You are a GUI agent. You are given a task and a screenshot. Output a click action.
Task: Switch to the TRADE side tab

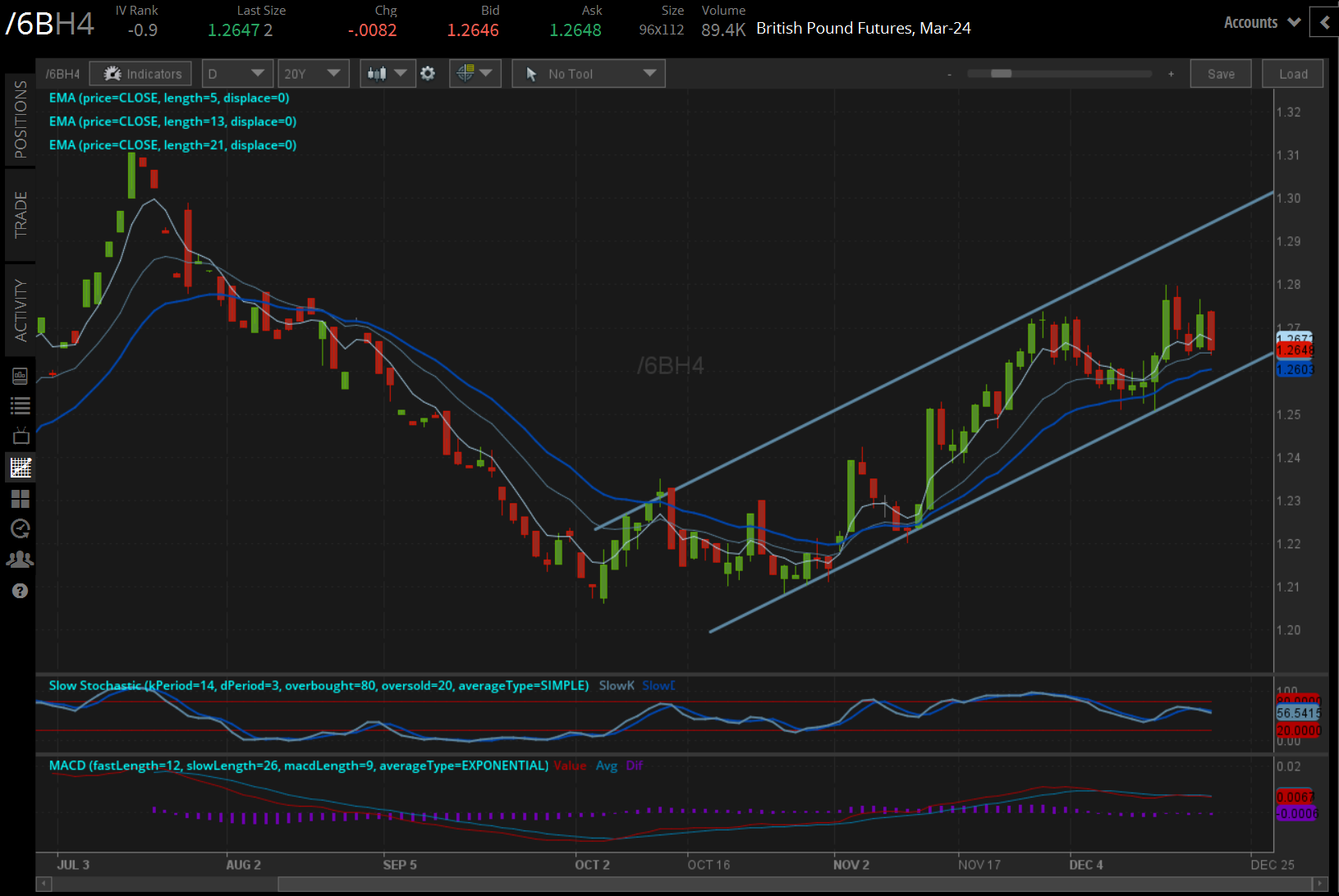point(20,215)
